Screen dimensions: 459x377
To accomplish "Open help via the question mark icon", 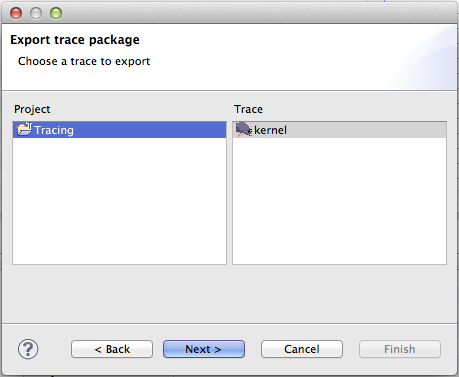I will pyautogui.click(x=28, y=349).
